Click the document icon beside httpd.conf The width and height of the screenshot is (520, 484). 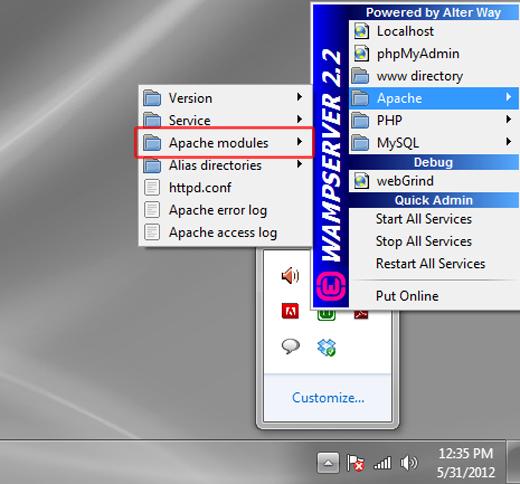152,188
